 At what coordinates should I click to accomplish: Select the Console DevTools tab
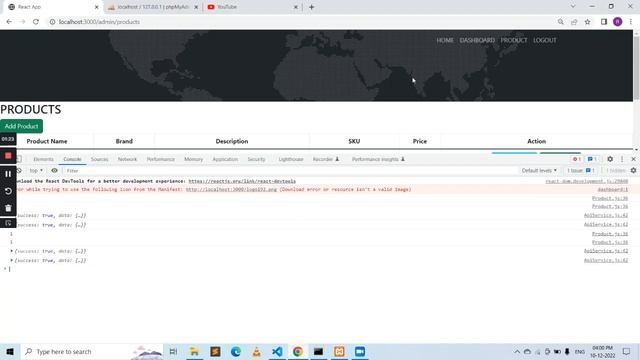coord(72,159)
